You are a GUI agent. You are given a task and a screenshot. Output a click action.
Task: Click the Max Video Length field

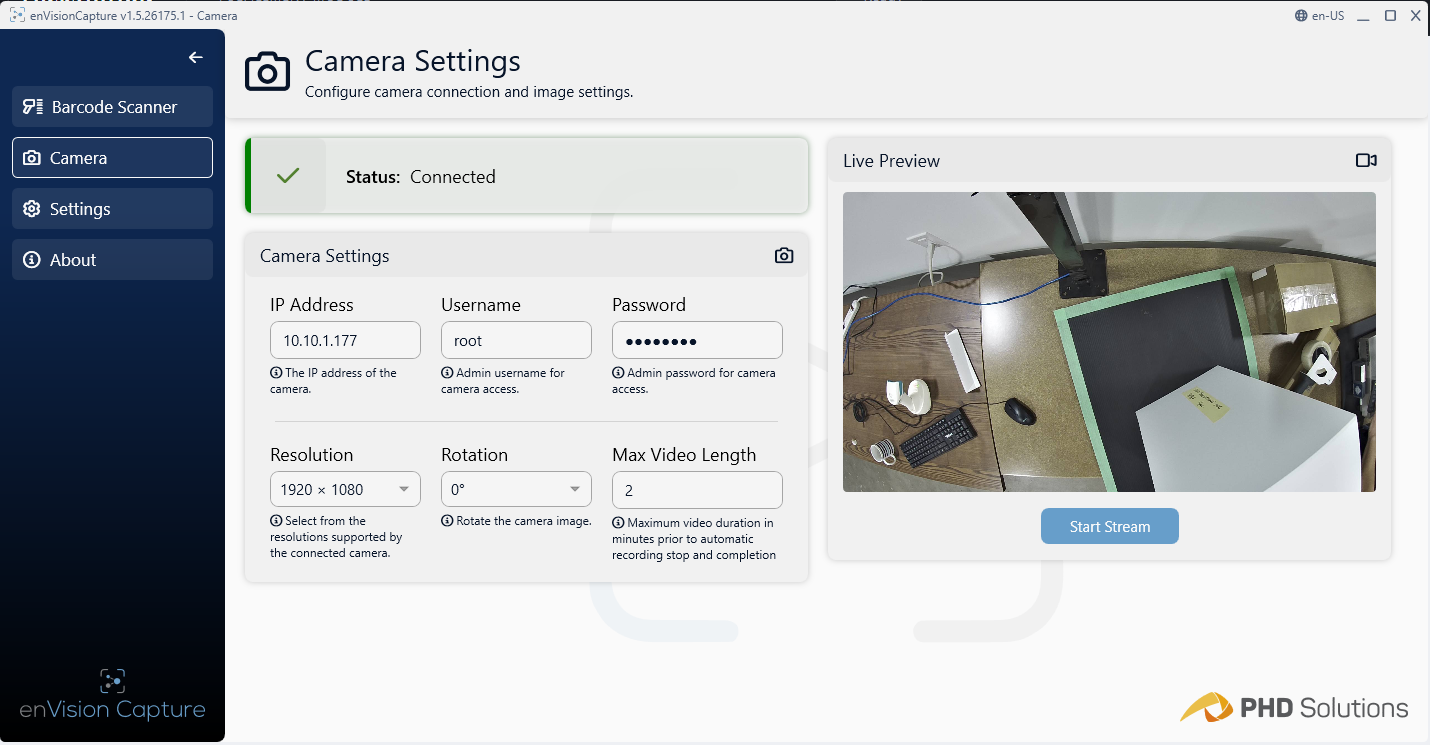(x=697, y=490)
